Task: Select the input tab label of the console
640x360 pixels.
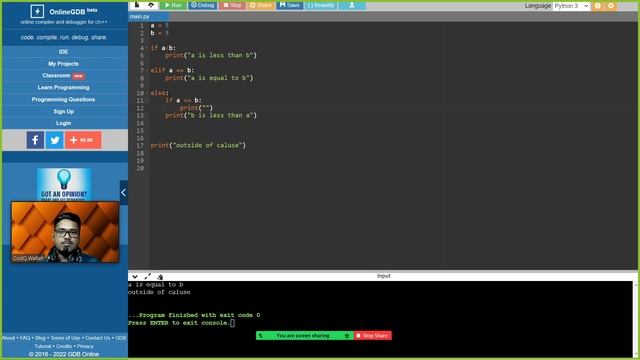Action: (x=383, y=276)
